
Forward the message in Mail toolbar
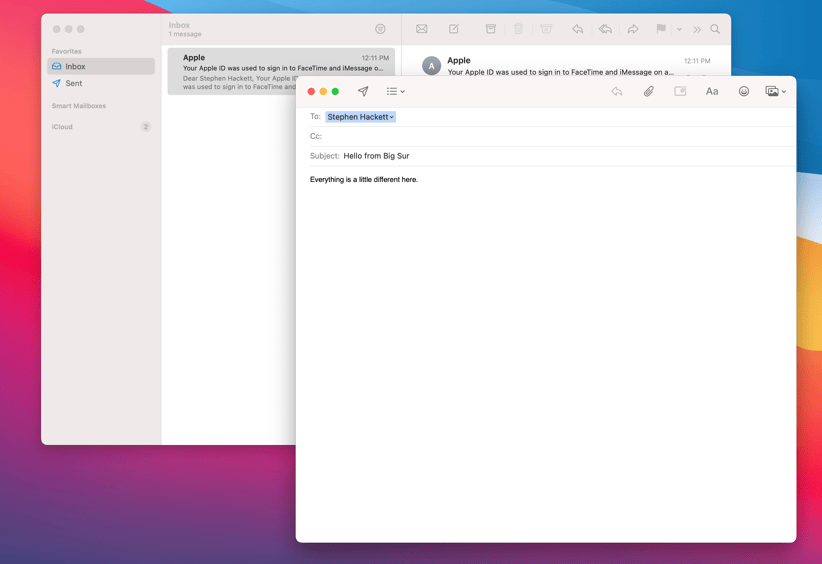click(x=633, y=29)
